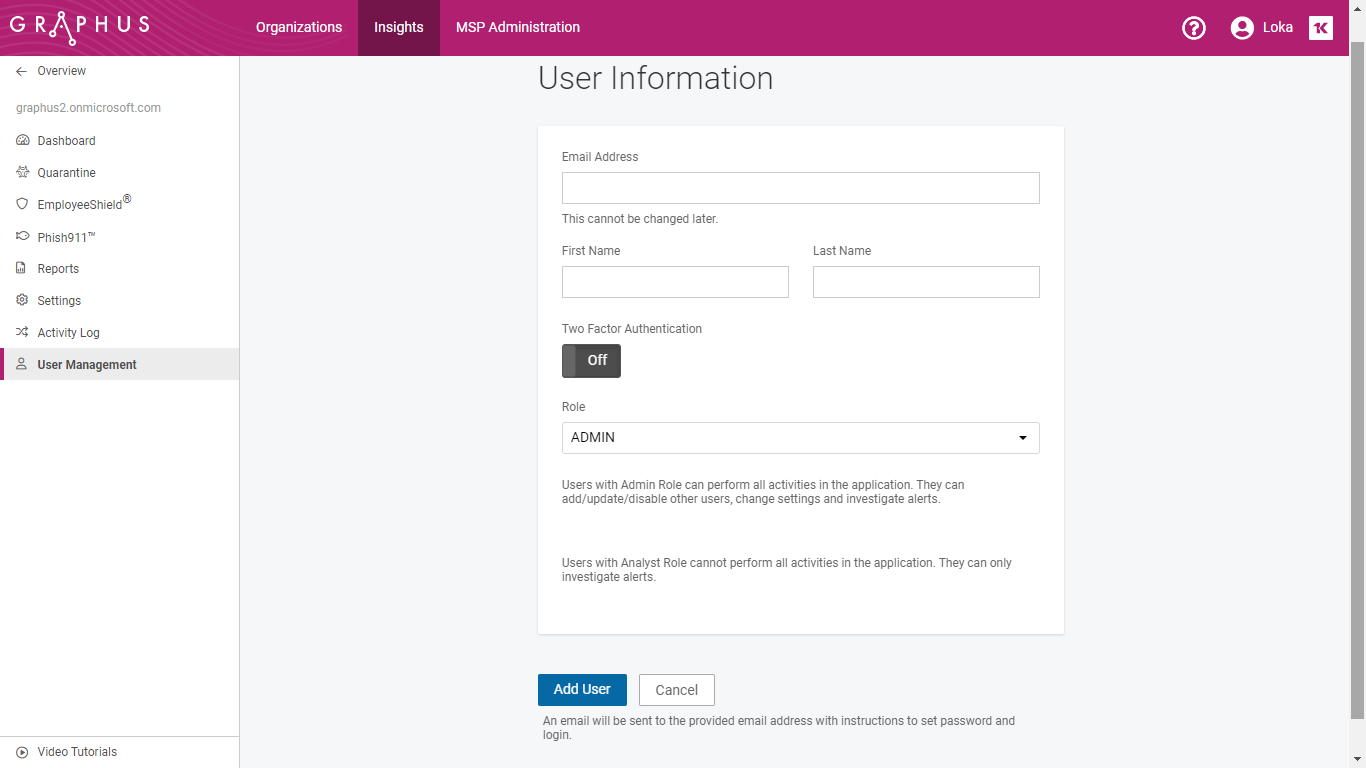Open the Kaseya K icon menu
This screenshot has width=1366, height=768.
1321,28
